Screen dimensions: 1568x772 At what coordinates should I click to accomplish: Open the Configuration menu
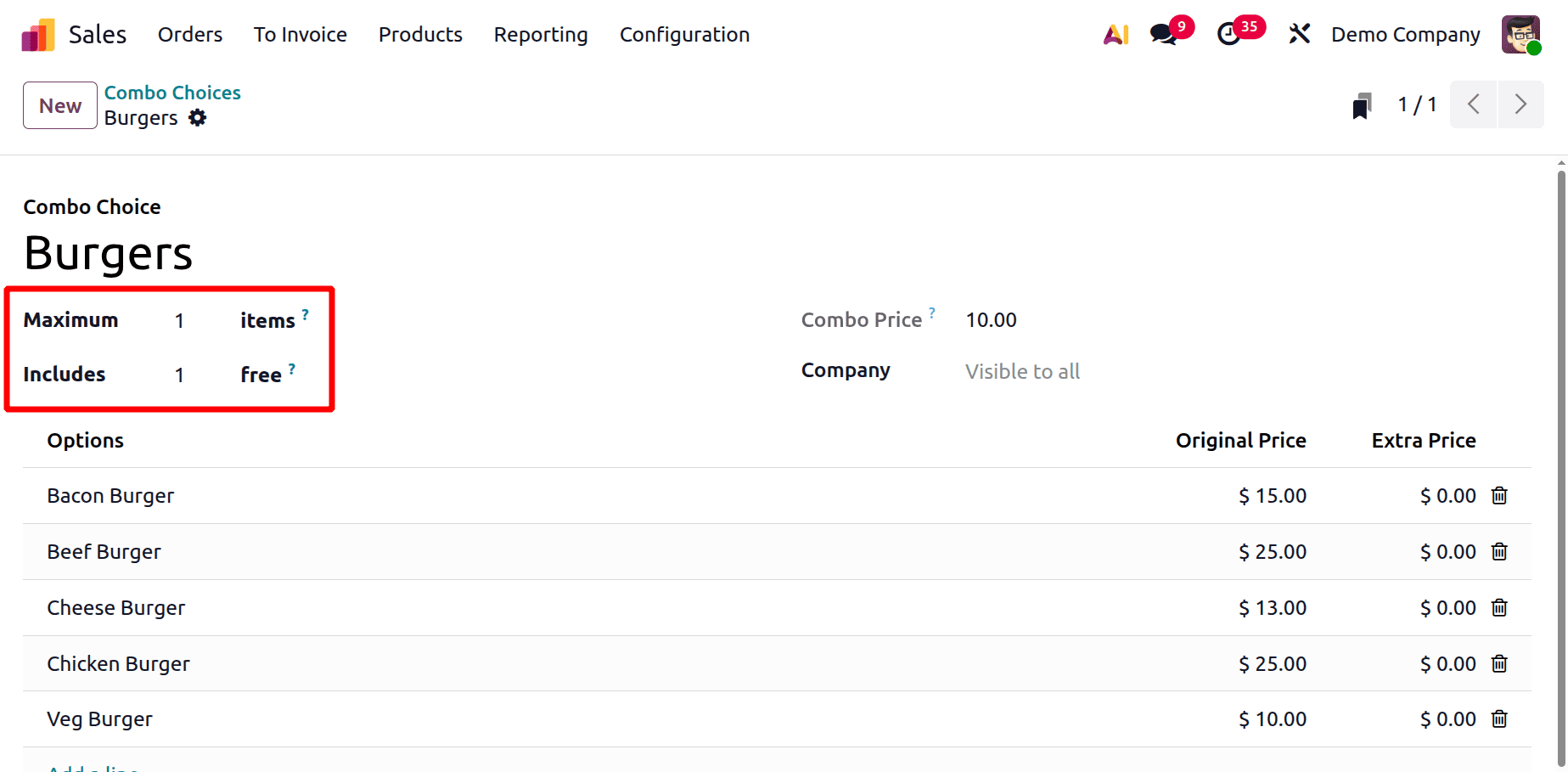pyautogui.click(x=684, y=35)
